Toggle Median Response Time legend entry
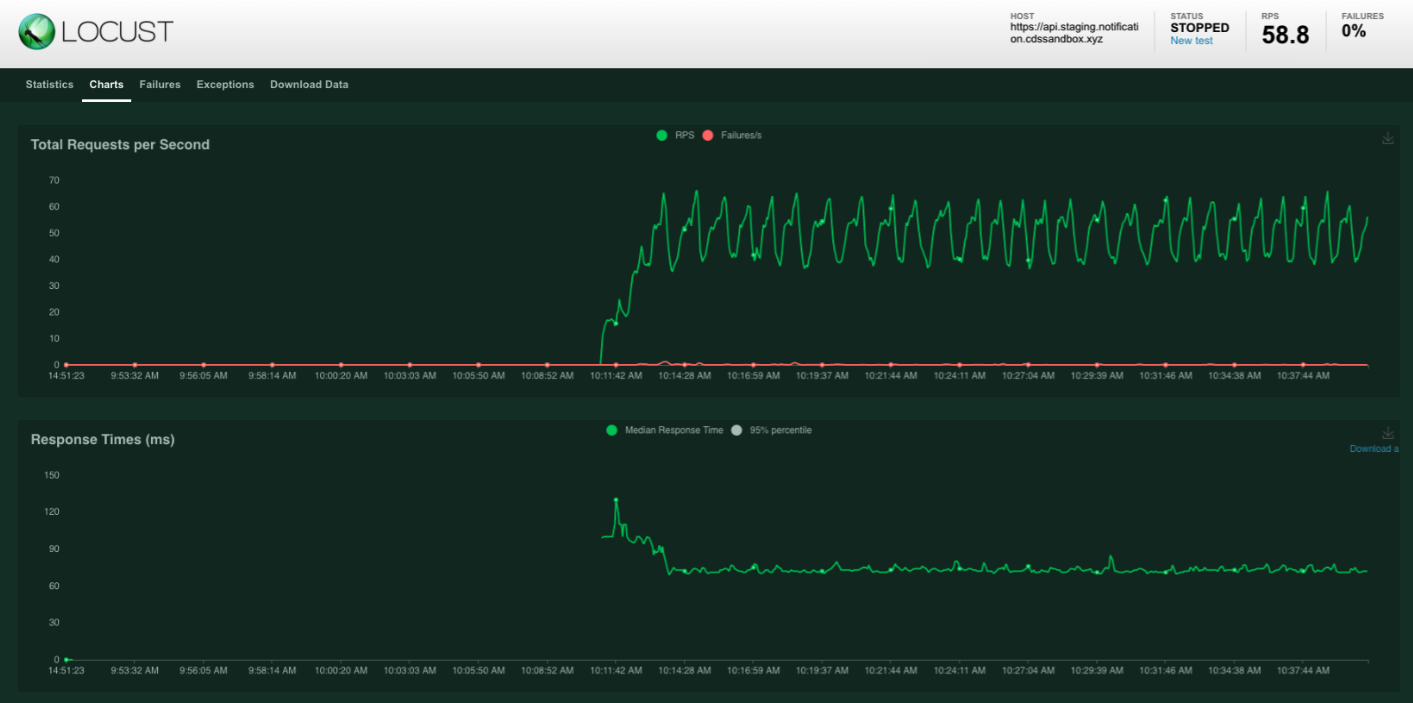This screenshot has height=703, width=1413. tap(664, 430)
